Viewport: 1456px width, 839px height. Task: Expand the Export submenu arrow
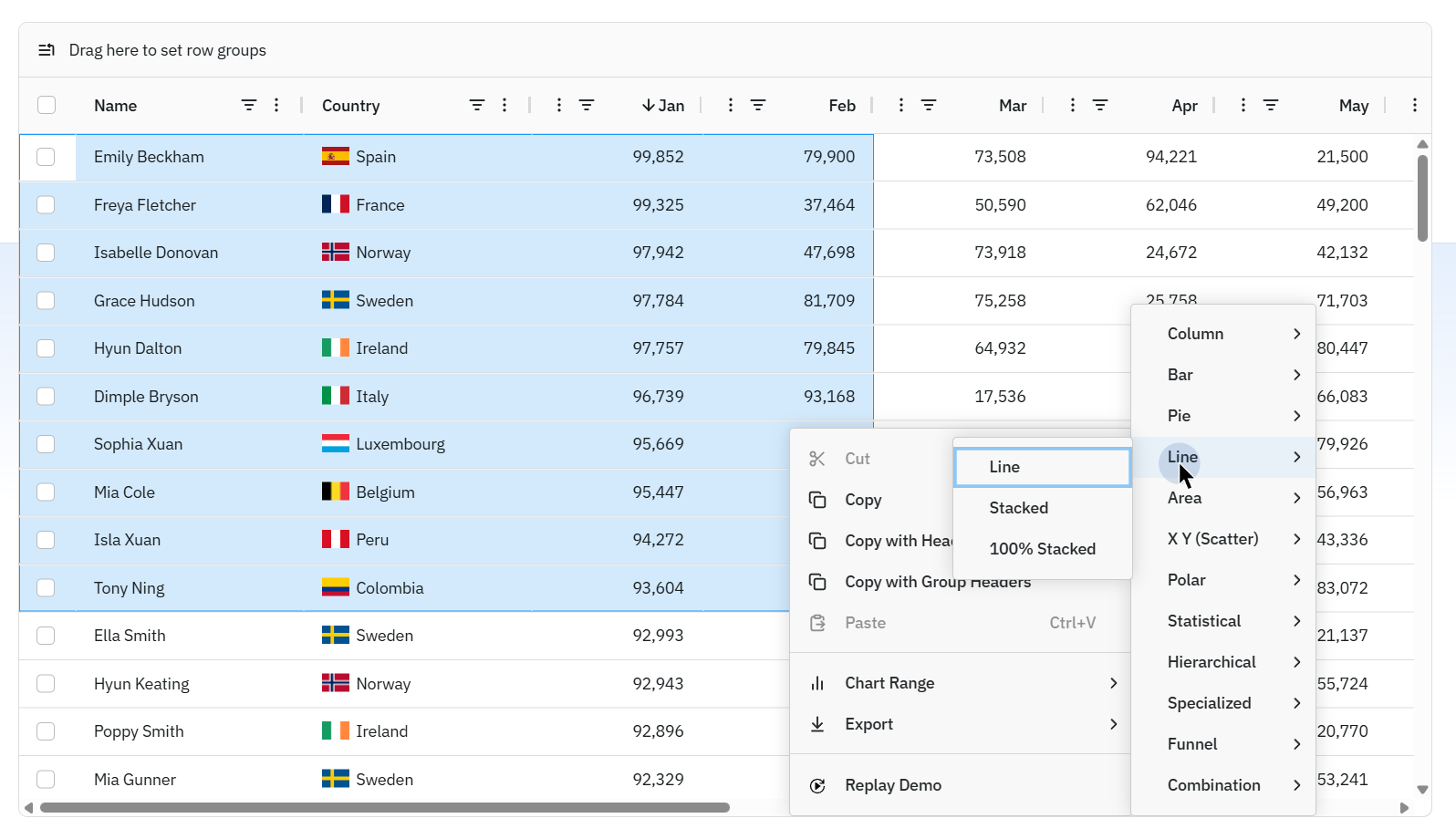(1113, 724)
